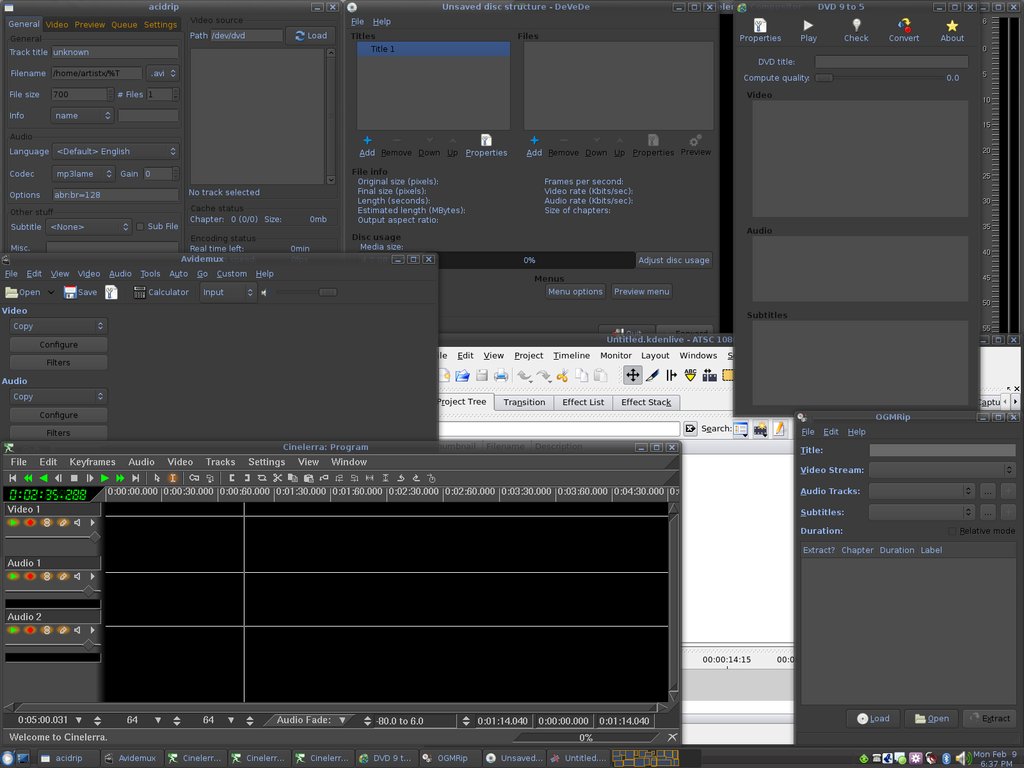Click the green forward play button in Cinelerra
This screenshot has width=1024, height=768.
(x=104, y=479)
